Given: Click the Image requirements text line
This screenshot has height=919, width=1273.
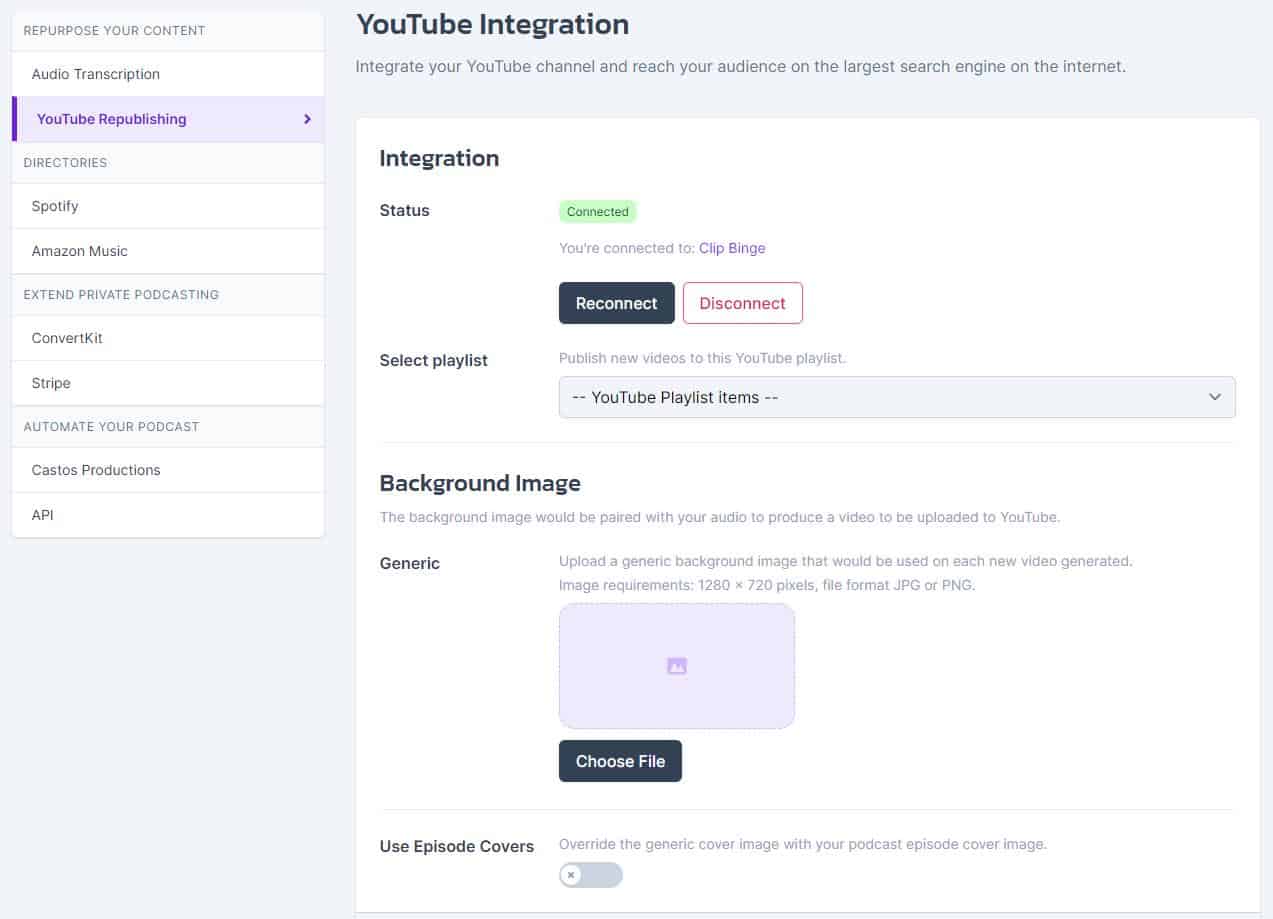Looking at the screenshot, I should coord(767,585).
